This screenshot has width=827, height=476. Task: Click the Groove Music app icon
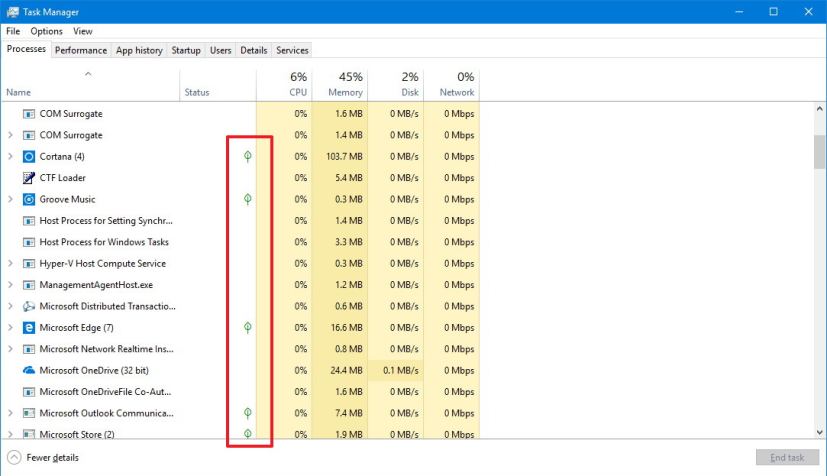tap(29, 199)
